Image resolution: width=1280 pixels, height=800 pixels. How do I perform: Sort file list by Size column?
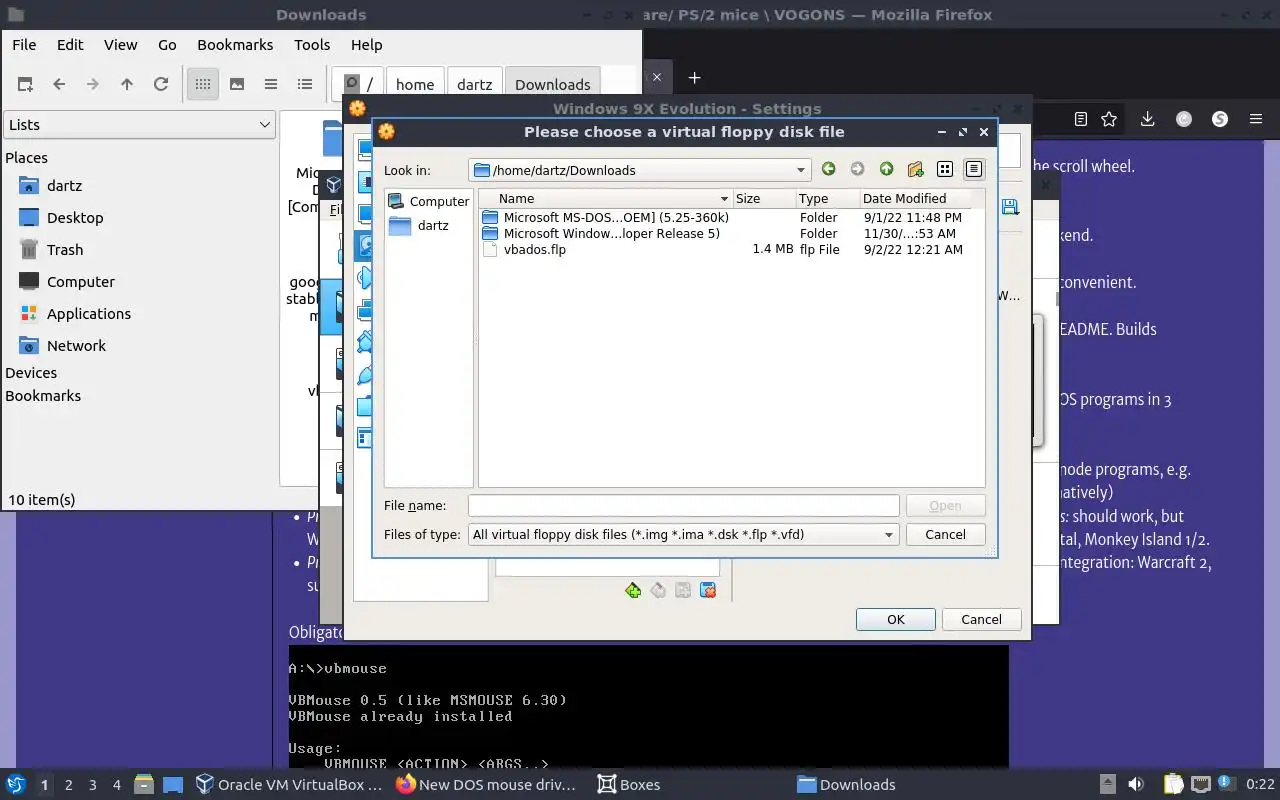click(x=764, y=199)
